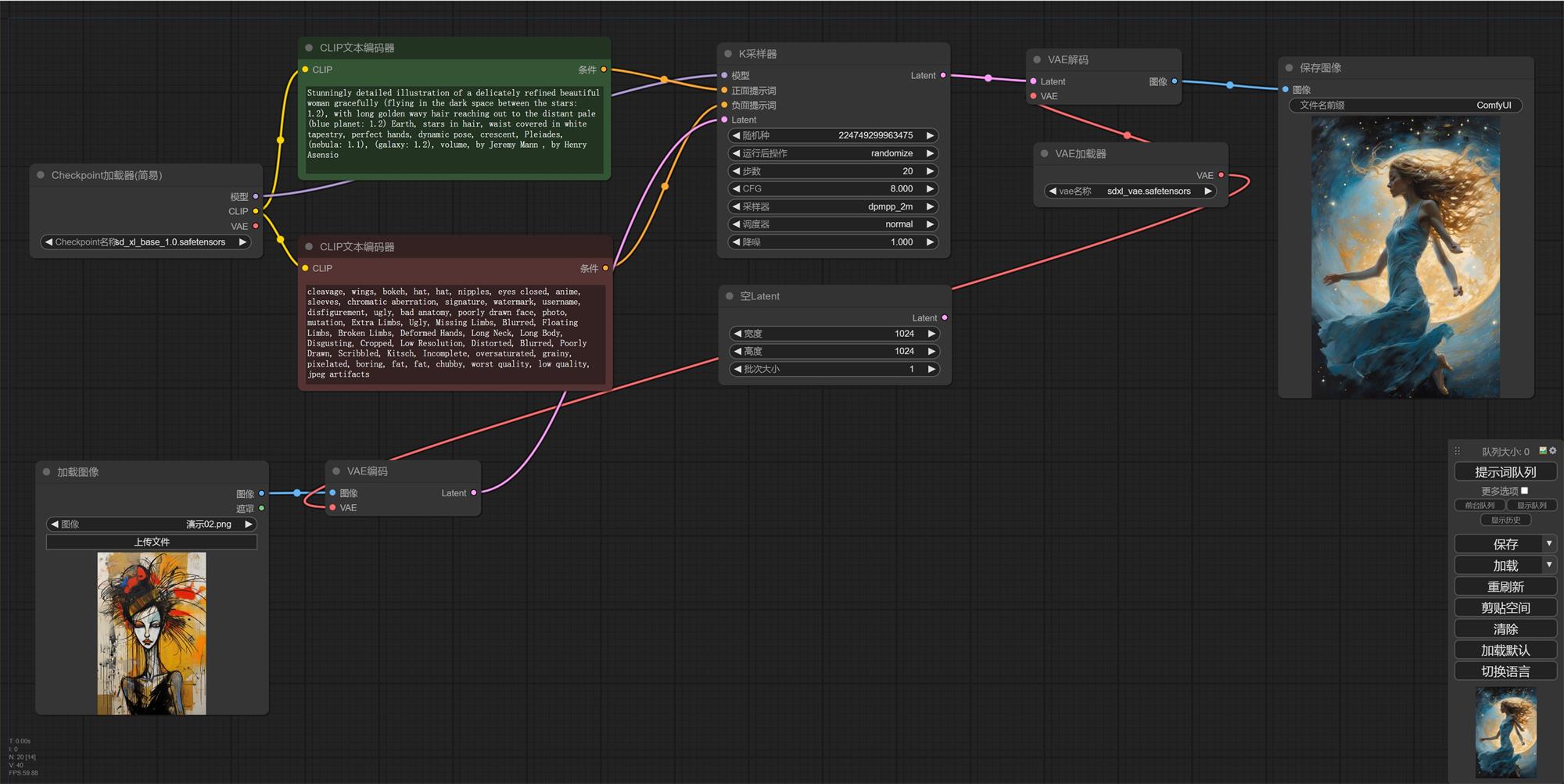Viewport: 1564px width, 784px height.
Task: Click the 提示词队列 button
Action: (1505, 472)
